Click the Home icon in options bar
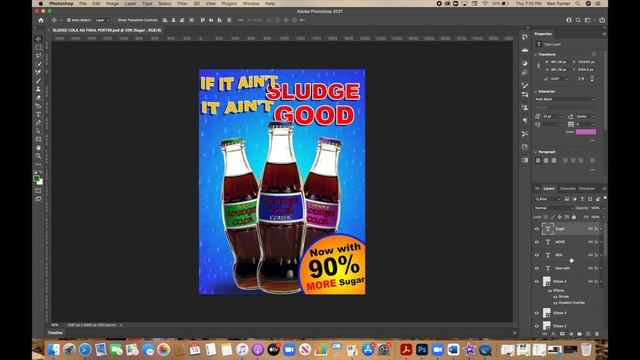Viewport: 640px width, 360px height. pyautogui.click(x=41, y=20)
